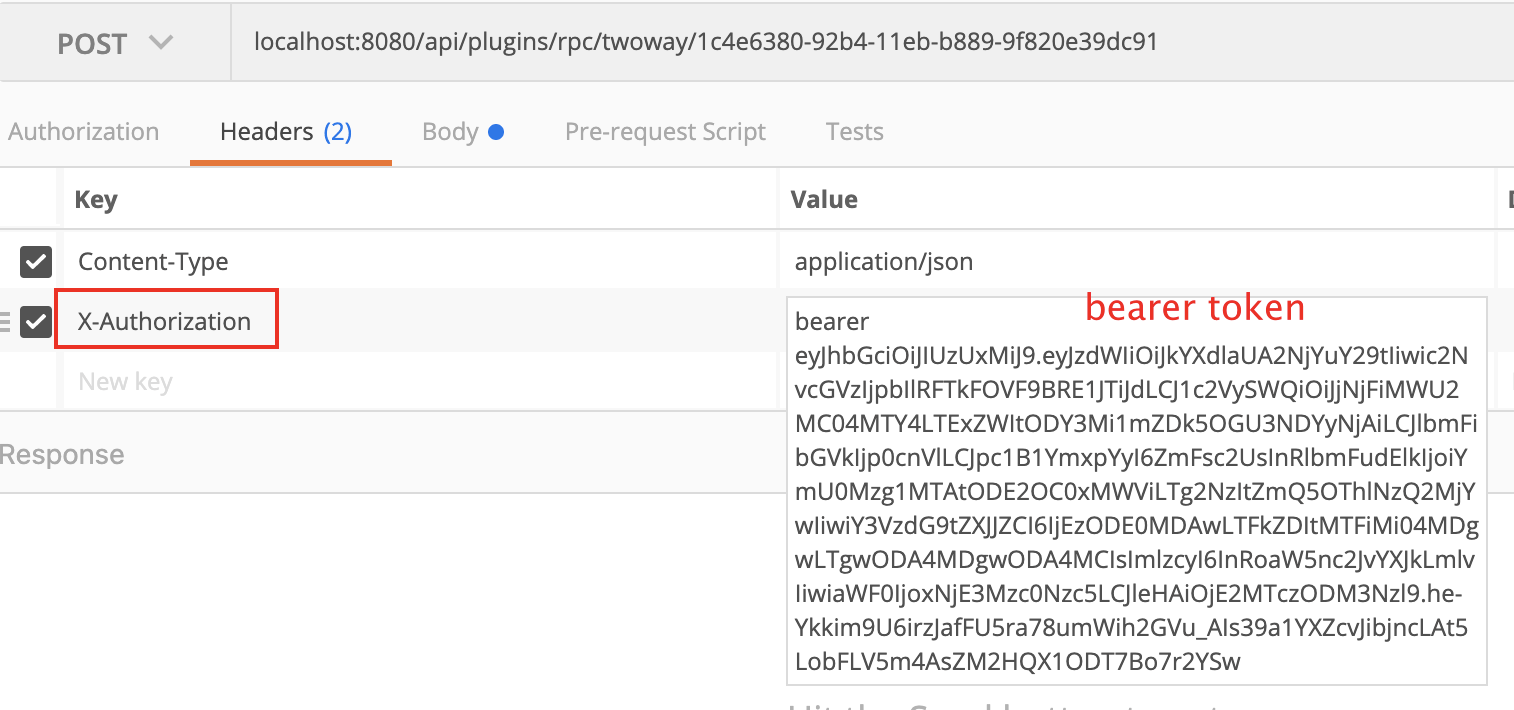Click the Value column header
Screen dimensions: 1514x710
(823, 199)
